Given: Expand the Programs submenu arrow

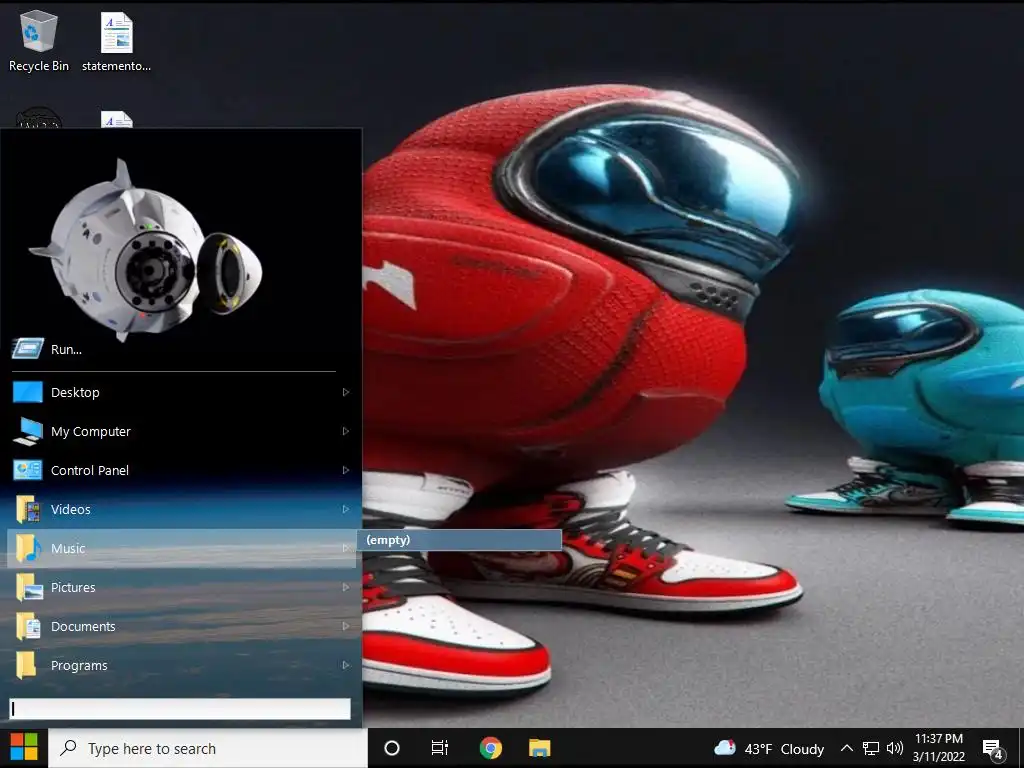Looking at the screenshot, I should point(345,665).
